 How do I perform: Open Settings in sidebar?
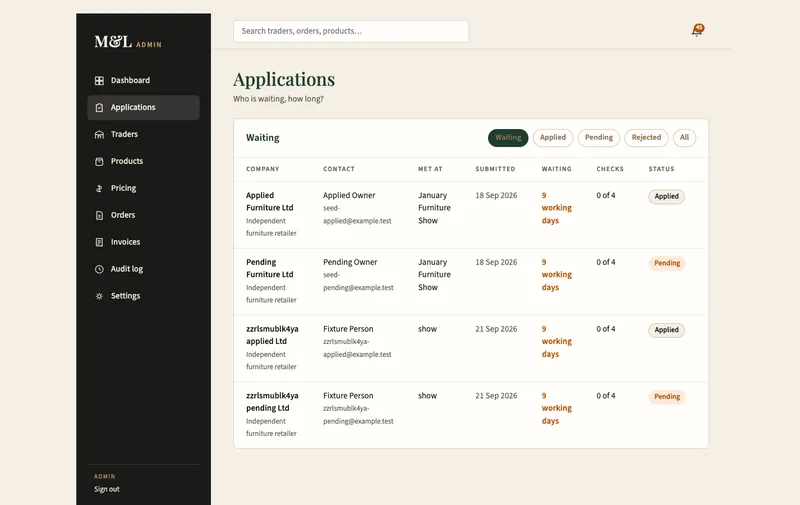coord(143,296)
